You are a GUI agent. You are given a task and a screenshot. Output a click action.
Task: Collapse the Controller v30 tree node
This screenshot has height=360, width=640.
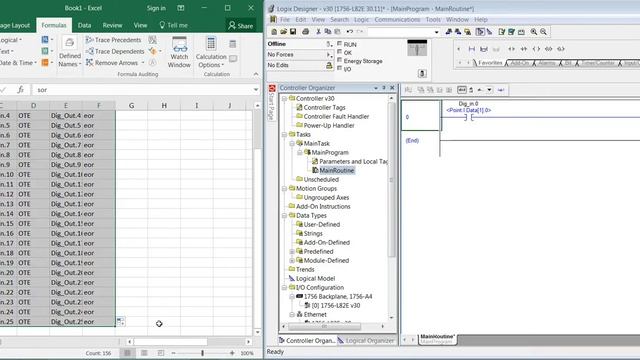284,99
